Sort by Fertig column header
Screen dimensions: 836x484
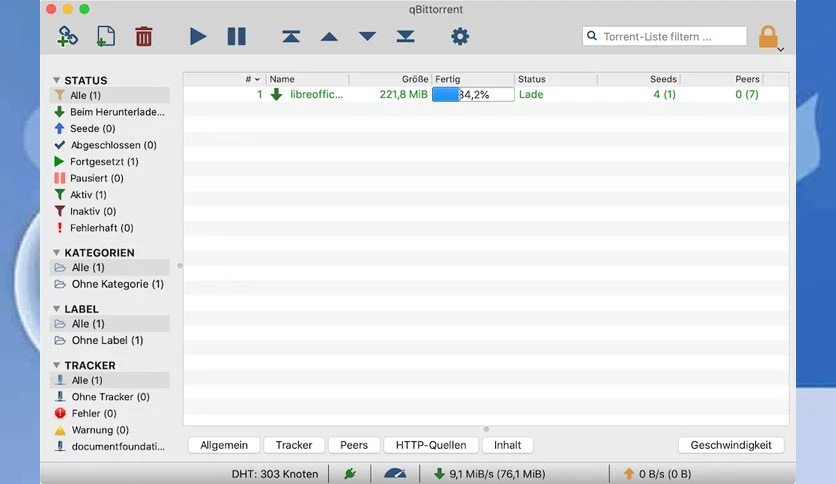472,79
